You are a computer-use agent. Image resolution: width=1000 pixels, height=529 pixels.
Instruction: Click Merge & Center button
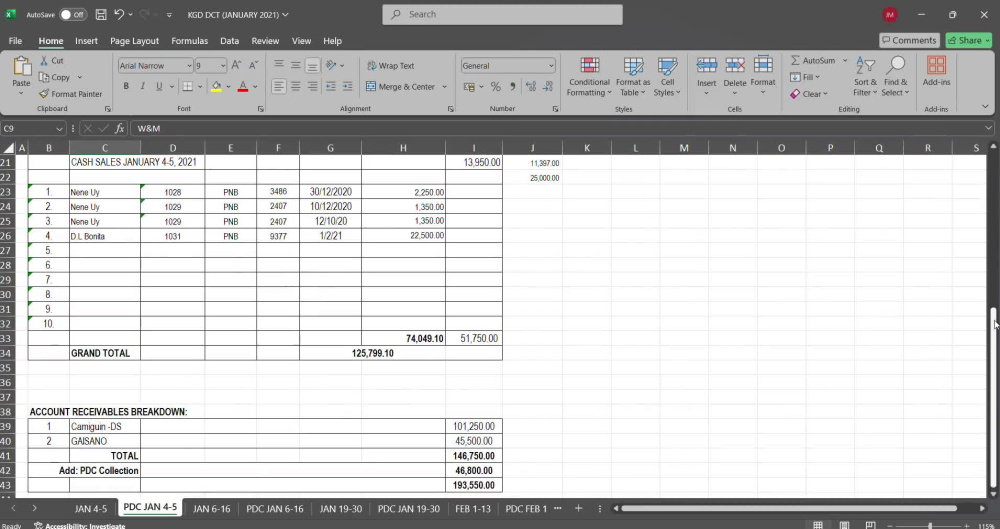(x=400, y=87)
